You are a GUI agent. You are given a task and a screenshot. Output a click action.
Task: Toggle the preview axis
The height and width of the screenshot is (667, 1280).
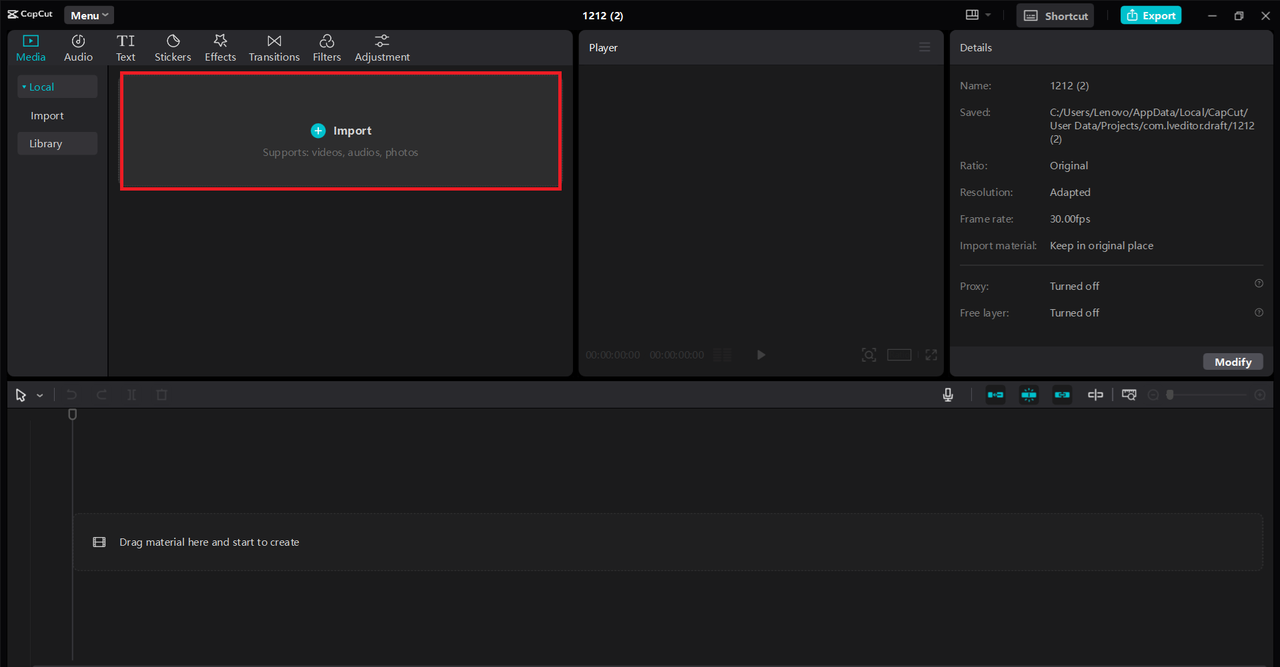[x=1095, y=395]
